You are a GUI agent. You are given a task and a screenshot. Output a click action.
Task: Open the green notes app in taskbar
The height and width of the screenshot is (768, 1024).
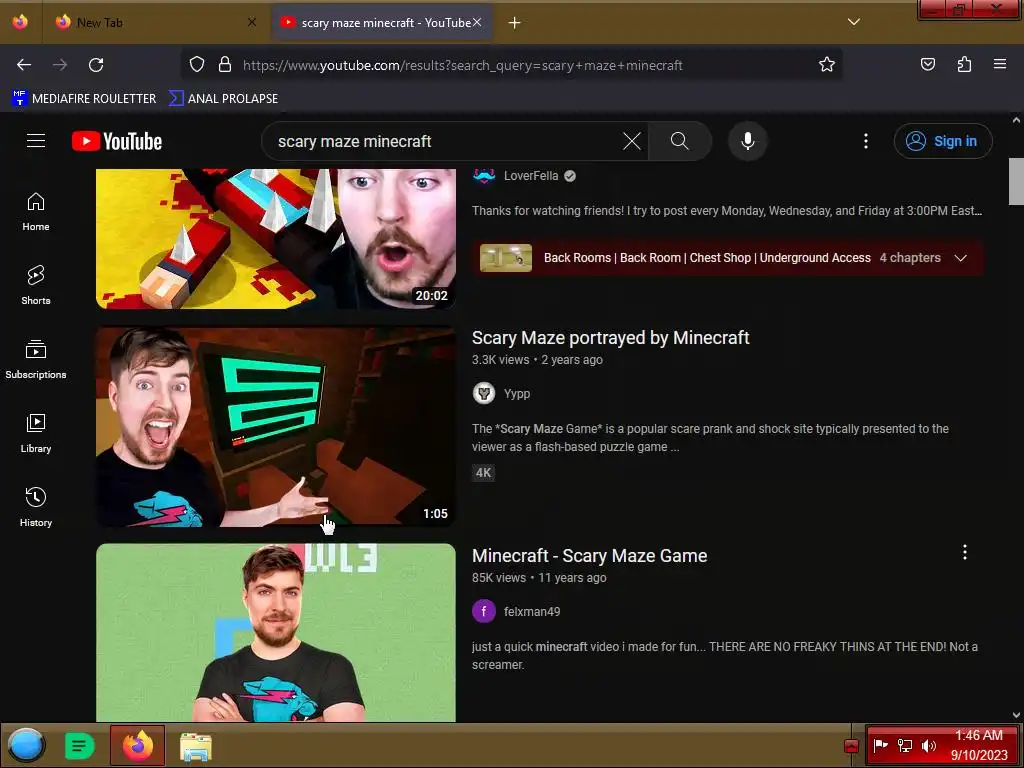click(79, 746)
